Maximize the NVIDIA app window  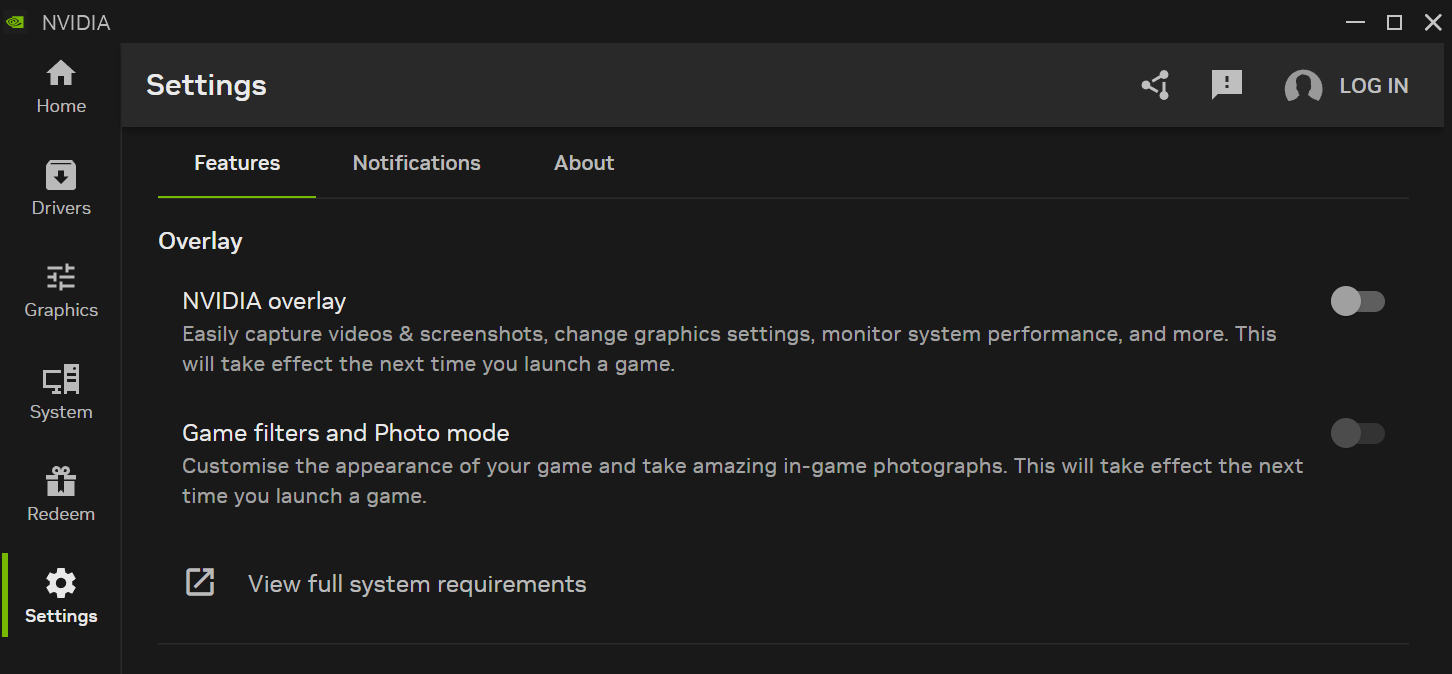1394,22
